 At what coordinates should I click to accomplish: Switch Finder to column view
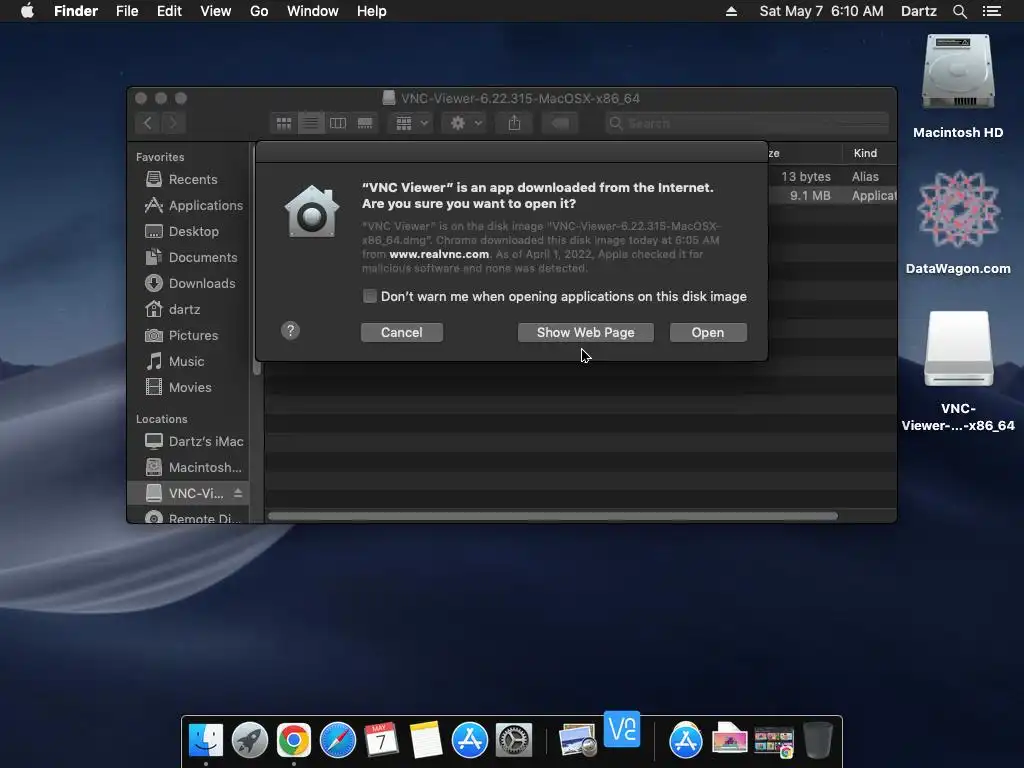pyautogui.click(x=338, y=123)
